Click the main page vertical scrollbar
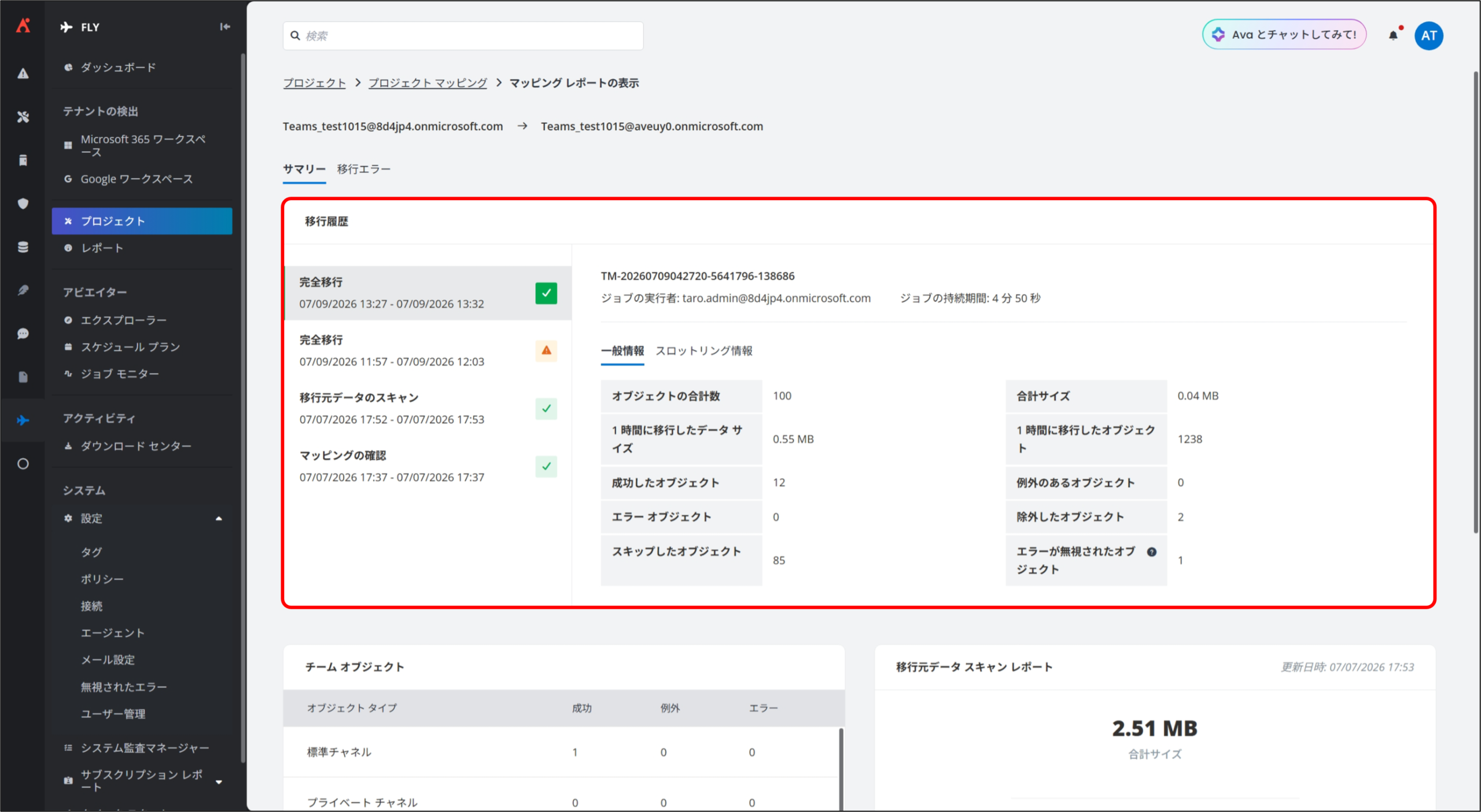1481x812 pixels. pyautogui.click(x=1475, y=301)
